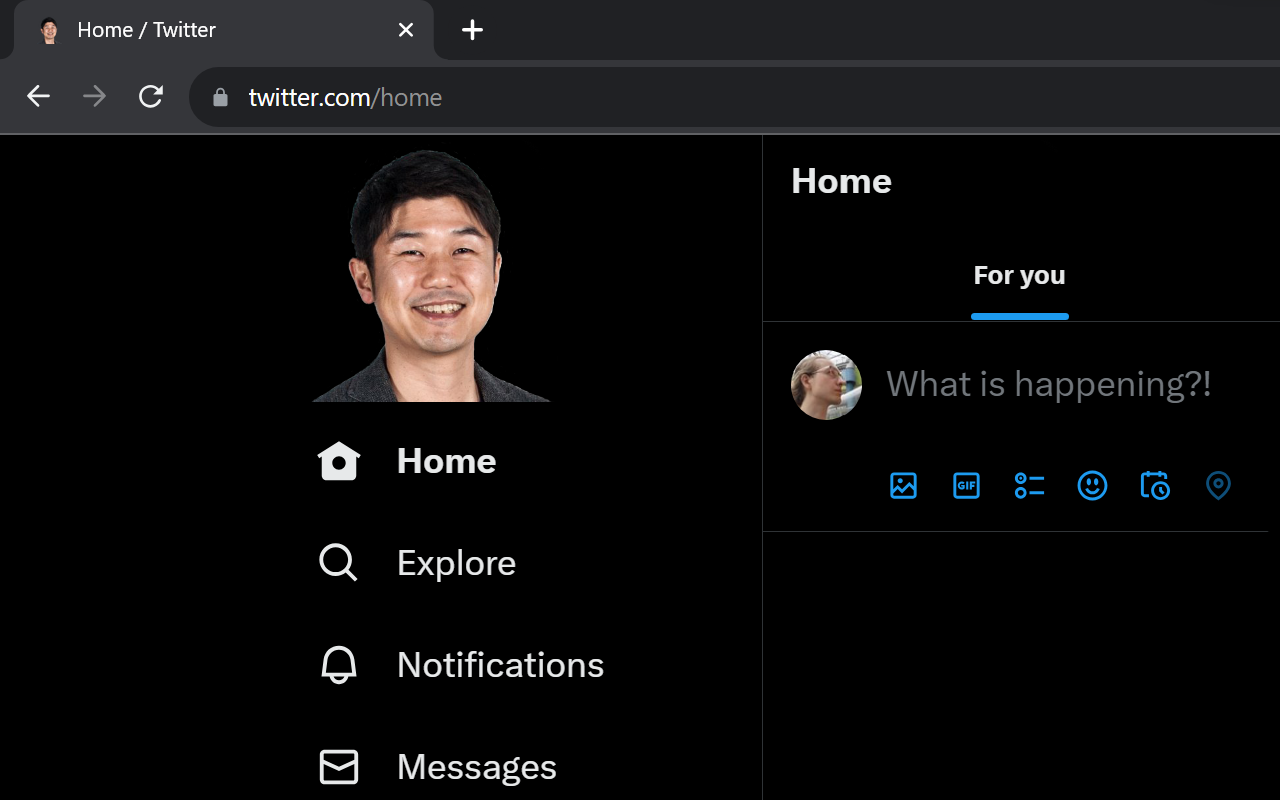Select the Explore magnifying glass icon
This screenshot has width=1280, height=800.
pos(338,563)
